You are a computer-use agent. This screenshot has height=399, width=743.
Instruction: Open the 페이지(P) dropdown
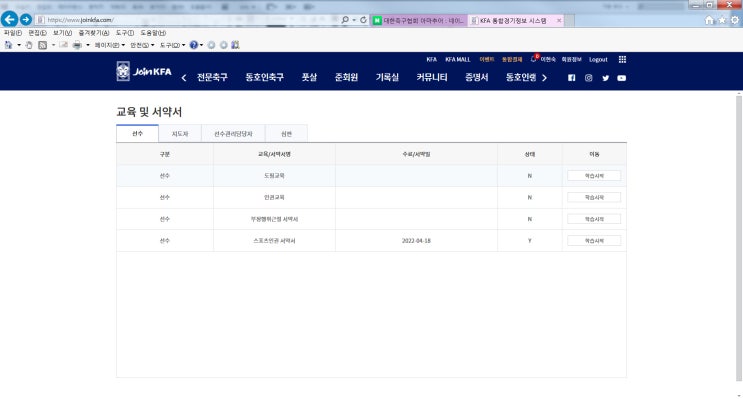(x=109, y=45)
